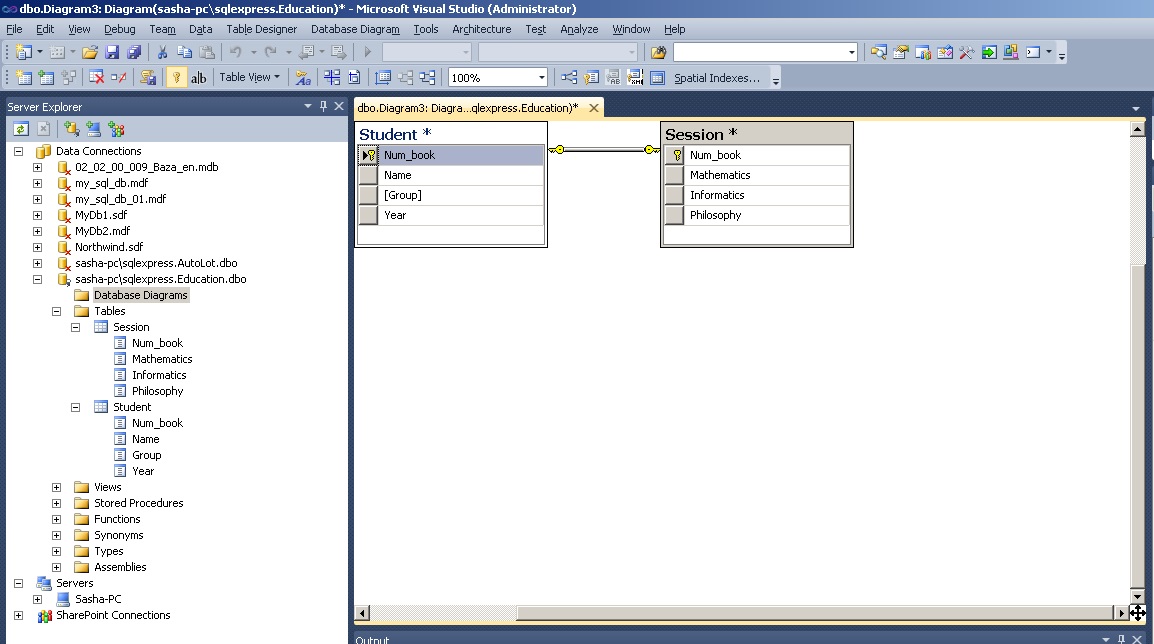Click the Connect to Server icon
The width and height of the screenshot is (1154, 644).
tap(93, 129)
